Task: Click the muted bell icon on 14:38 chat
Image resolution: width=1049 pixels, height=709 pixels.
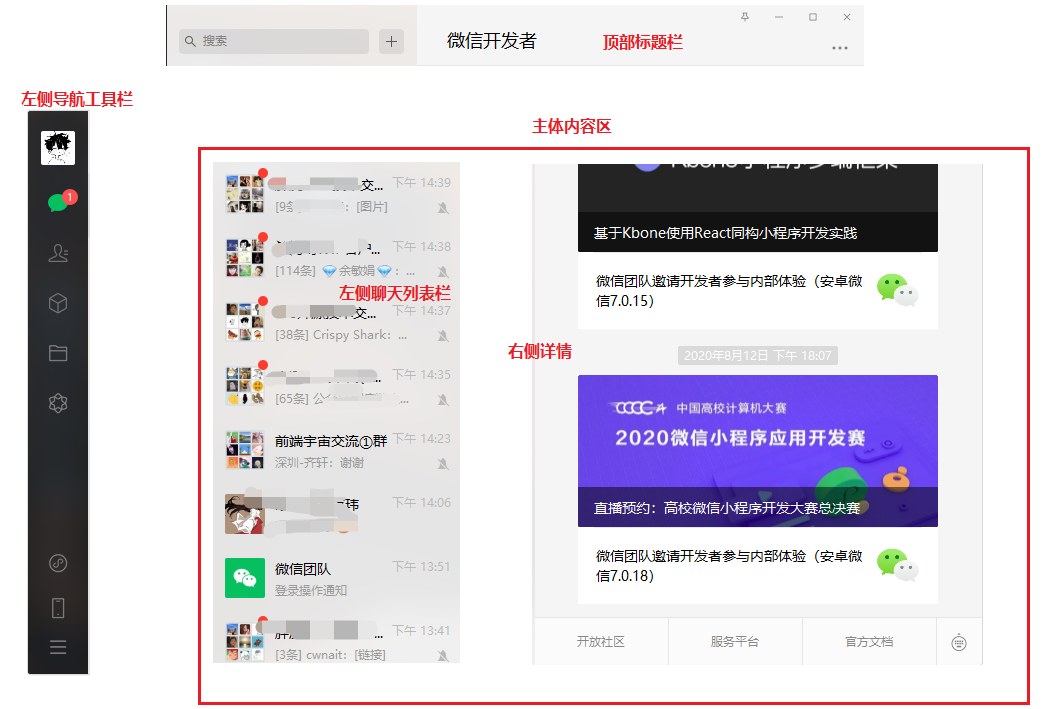Action: [443, 272]
